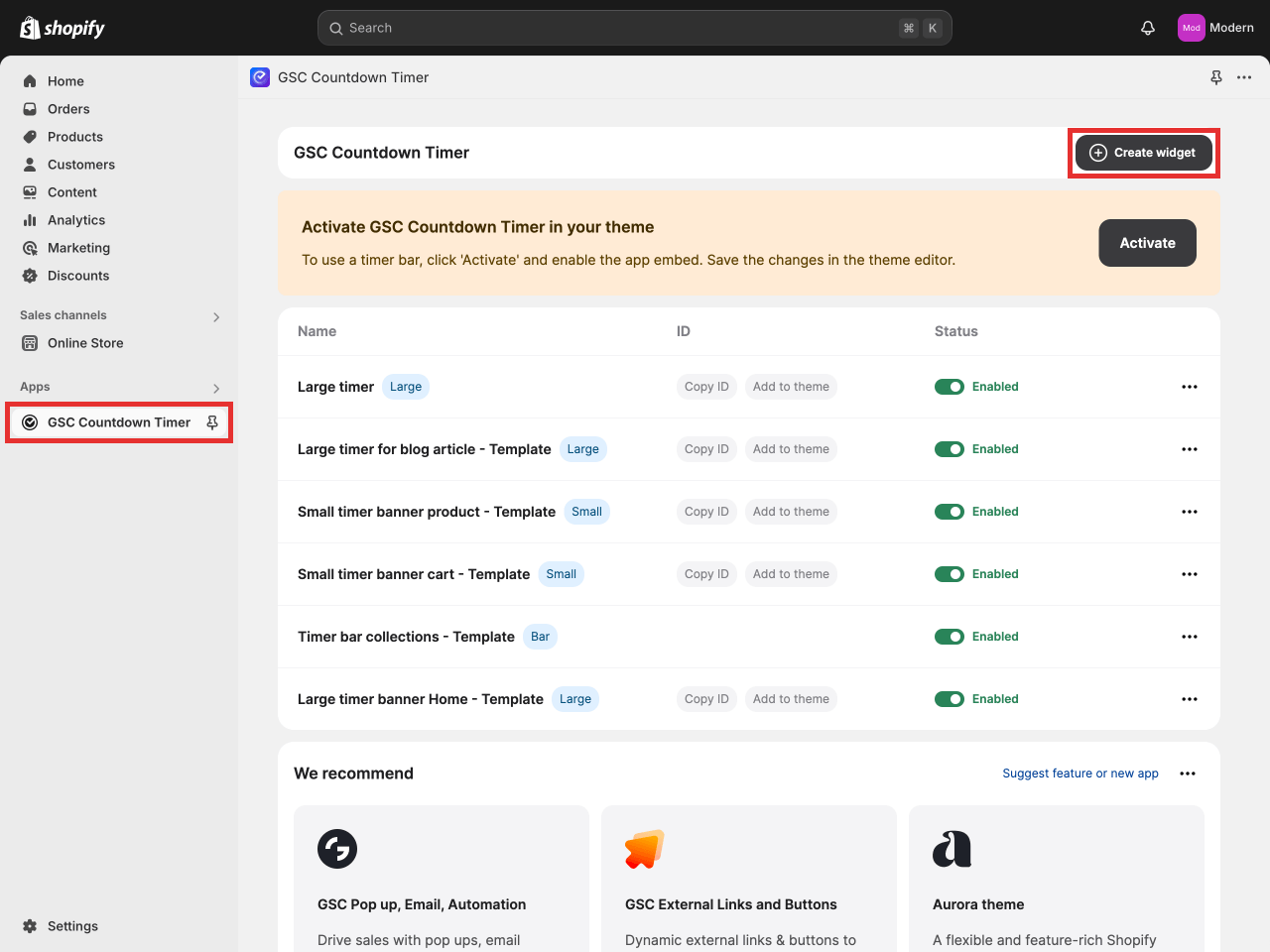Unpin GSC Countdown Timer in the sidebar
Screen dimensions: 1270x952
[212, 422]
